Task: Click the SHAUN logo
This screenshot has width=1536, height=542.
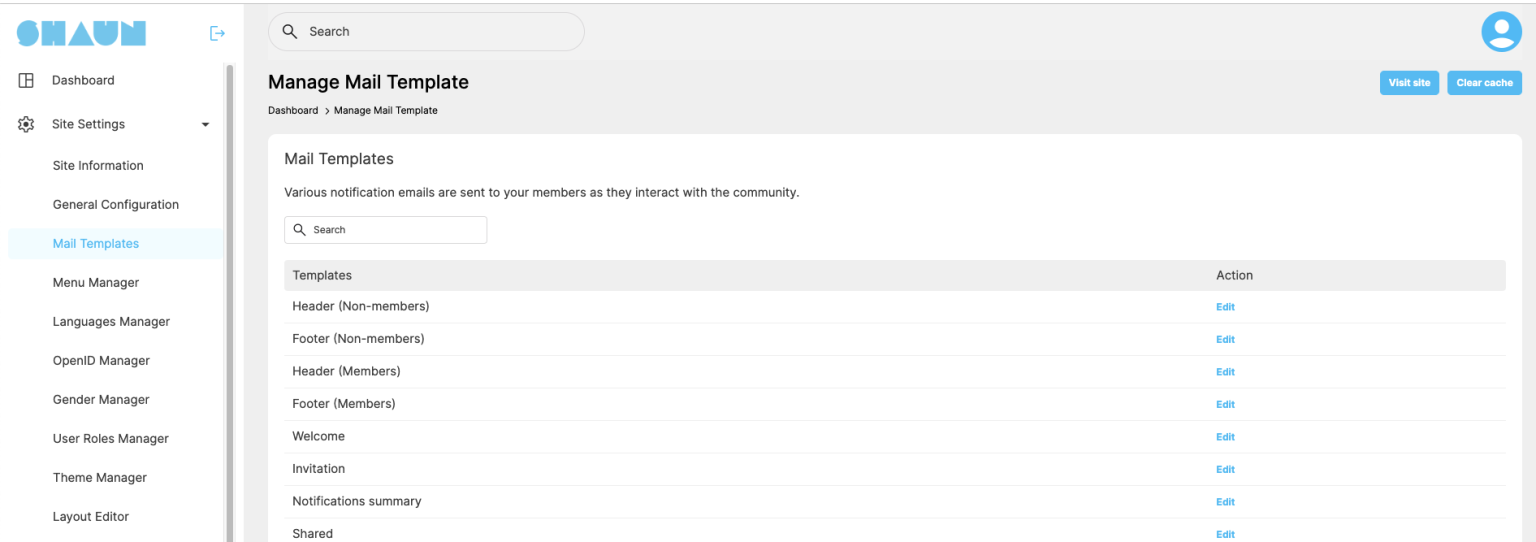Action: [81, 33]
